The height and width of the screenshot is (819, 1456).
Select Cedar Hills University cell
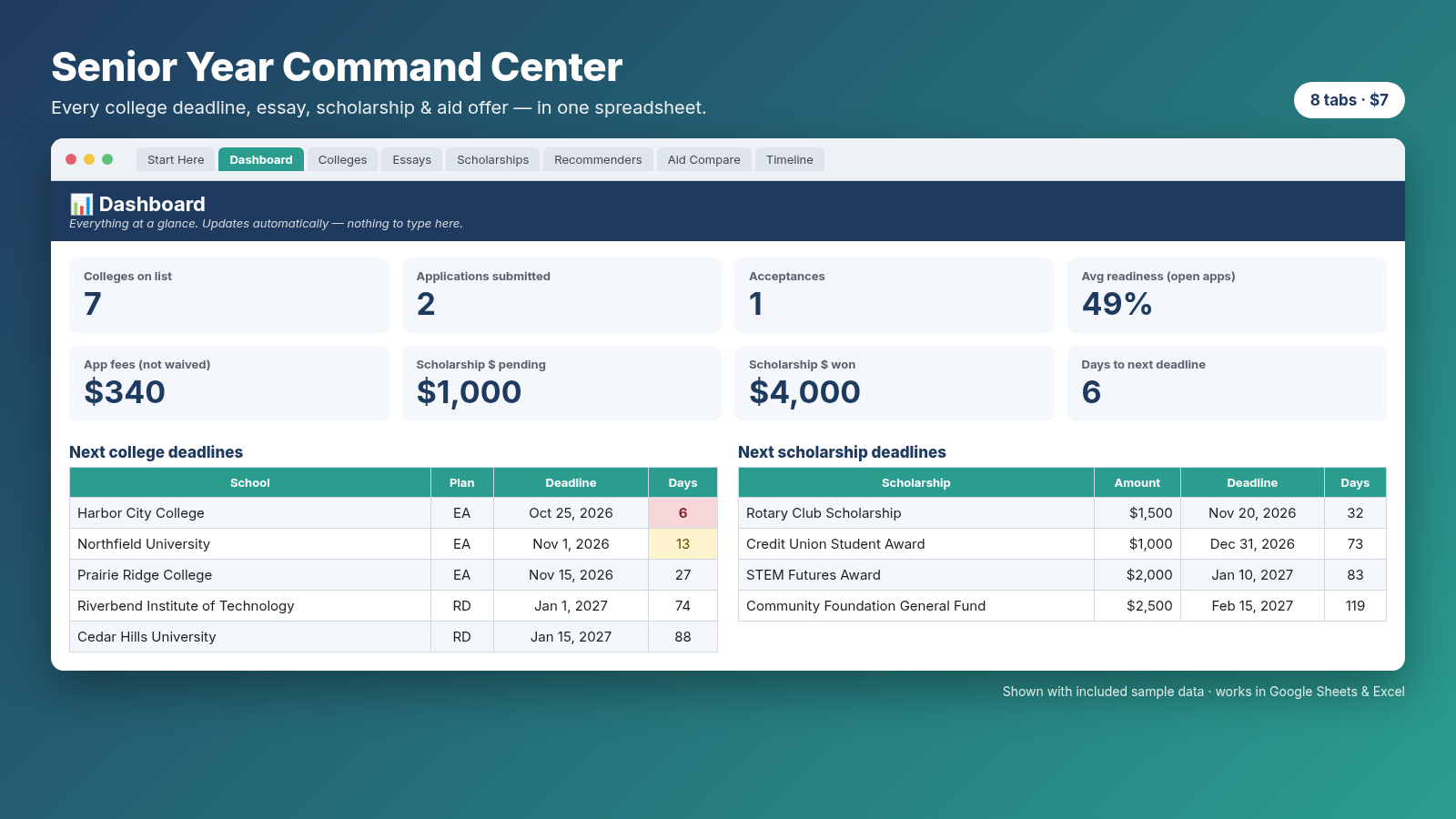click(250, 637)
